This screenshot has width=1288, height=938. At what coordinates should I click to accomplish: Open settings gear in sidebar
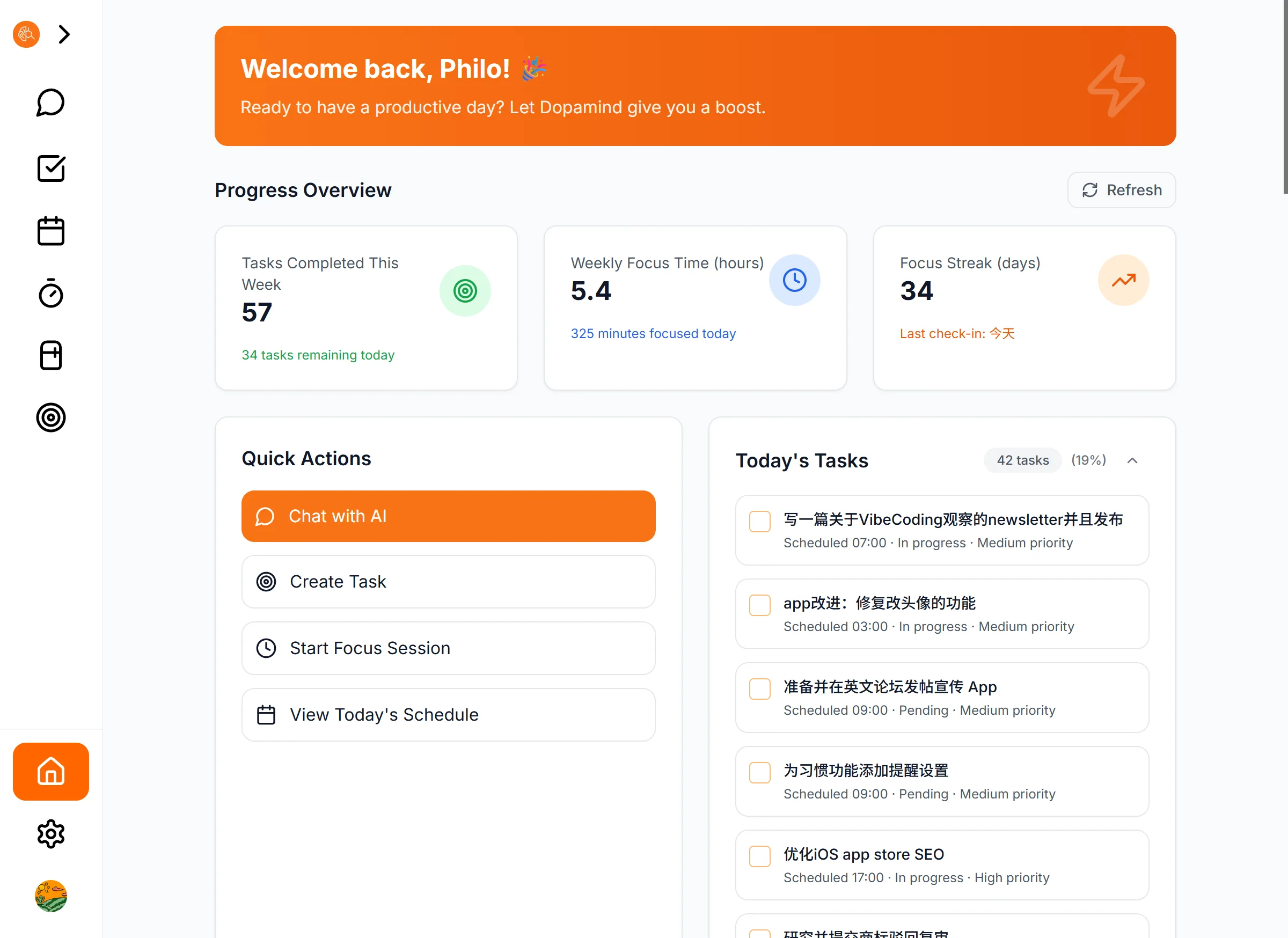coord(50,834)
